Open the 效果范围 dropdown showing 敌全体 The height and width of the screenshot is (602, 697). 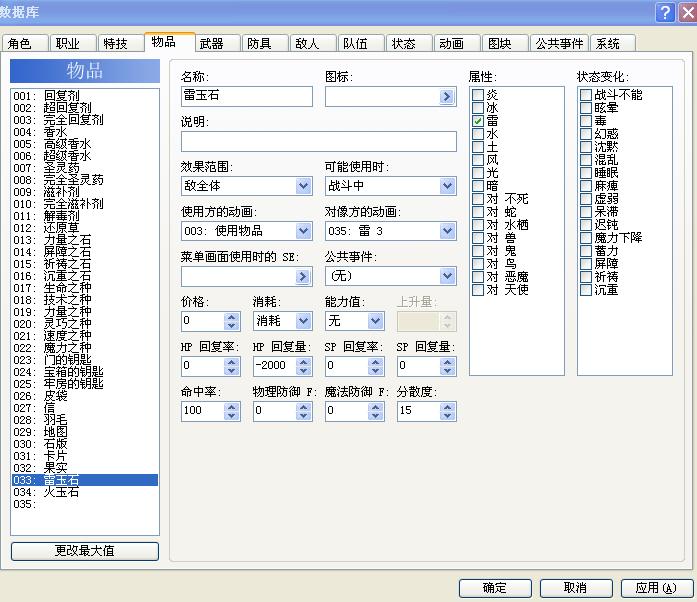tap(247, 186)
